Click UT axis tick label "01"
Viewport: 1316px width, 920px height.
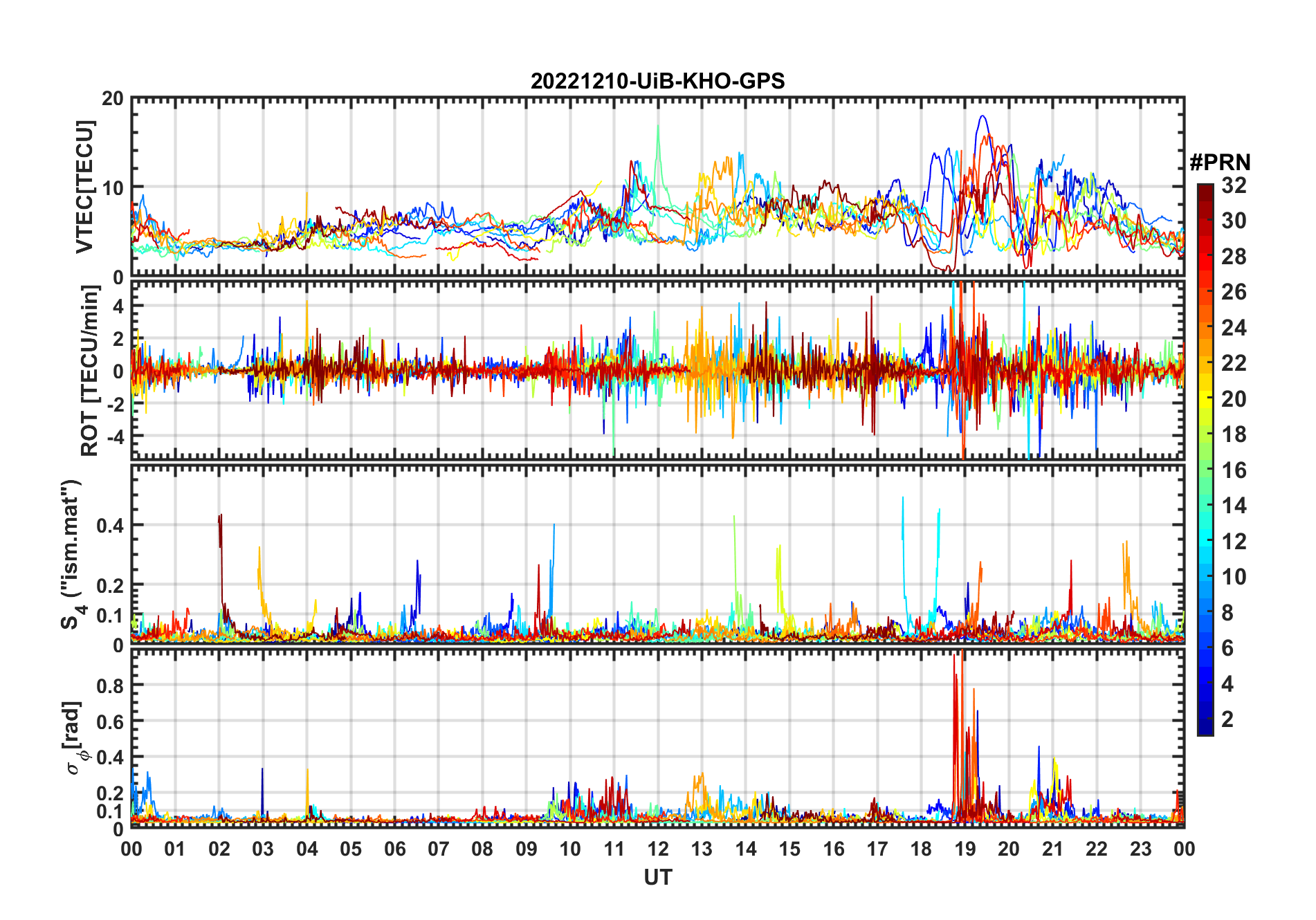175,849
